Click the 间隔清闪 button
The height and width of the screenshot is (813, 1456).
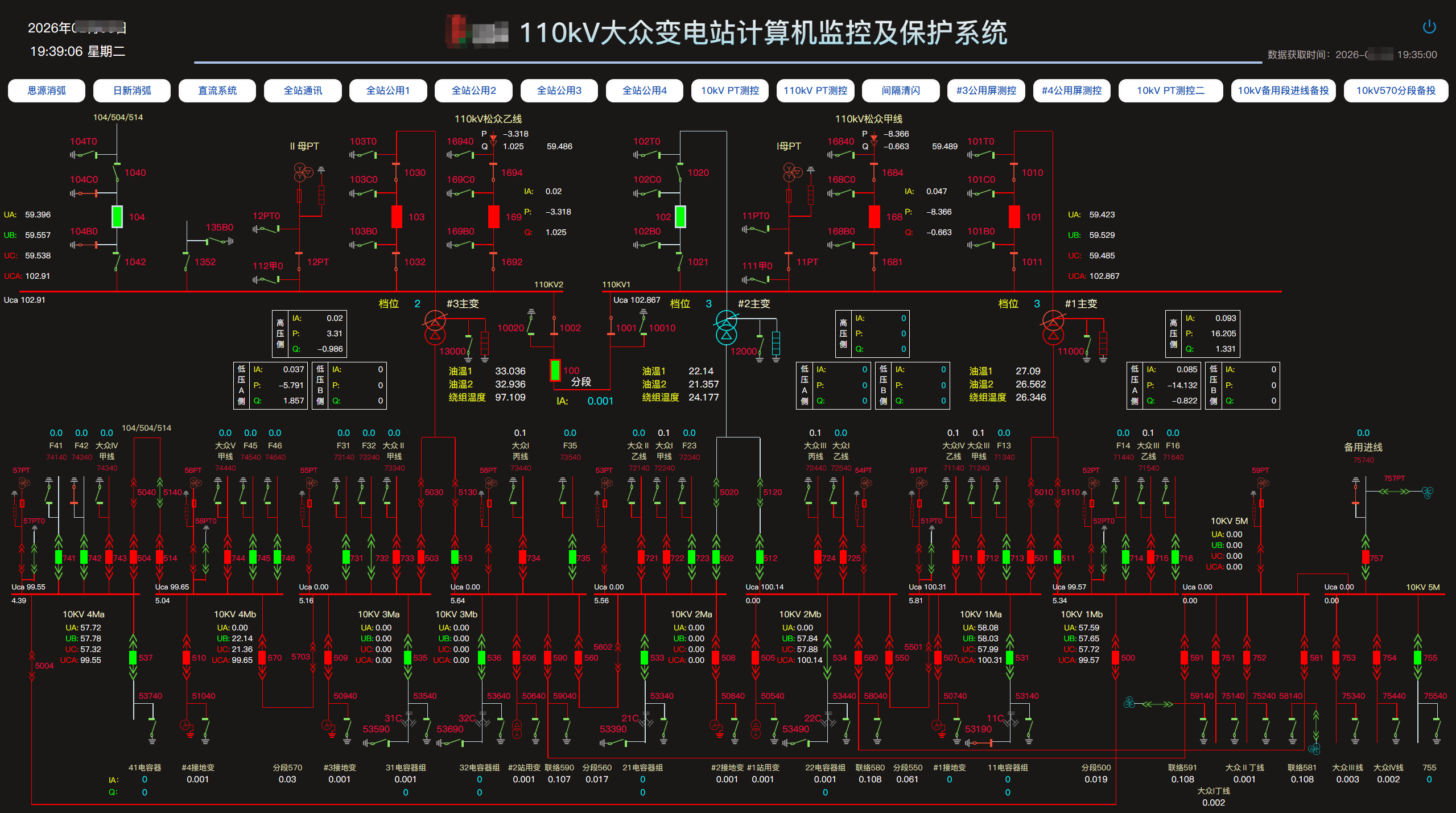click(x=901, y=90)
